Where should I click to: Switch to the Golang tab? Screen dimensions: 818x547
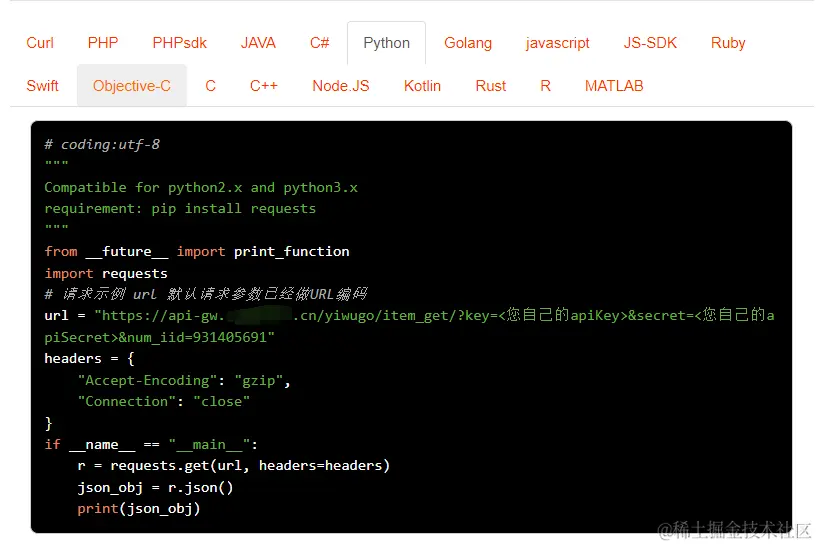point(468,43)
